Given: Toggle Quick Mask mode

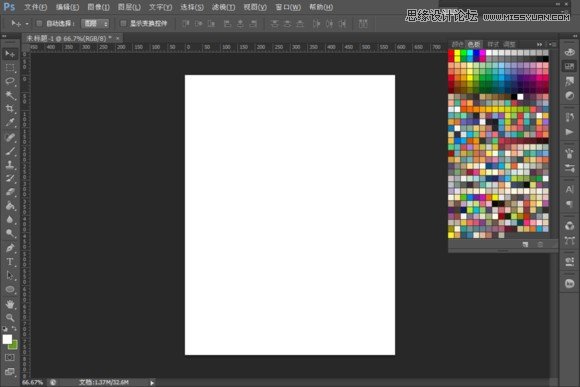Looking at the screenshot, I should click(x=10, y=357).
